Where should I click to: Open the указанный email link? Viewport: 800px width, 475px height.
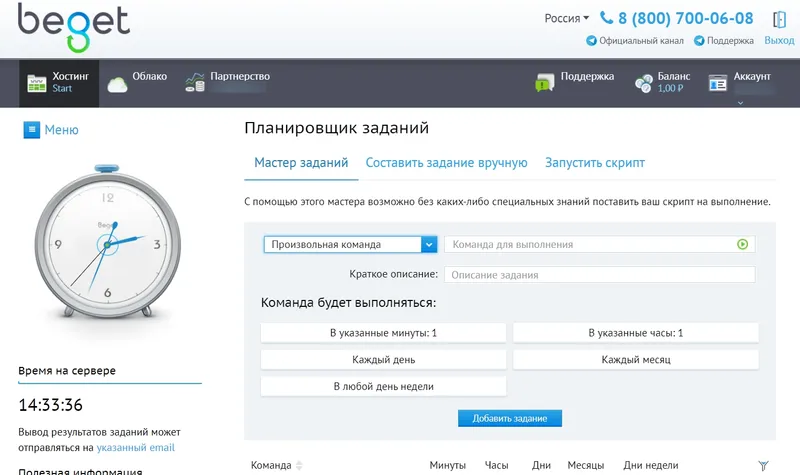tap(135, 447)
